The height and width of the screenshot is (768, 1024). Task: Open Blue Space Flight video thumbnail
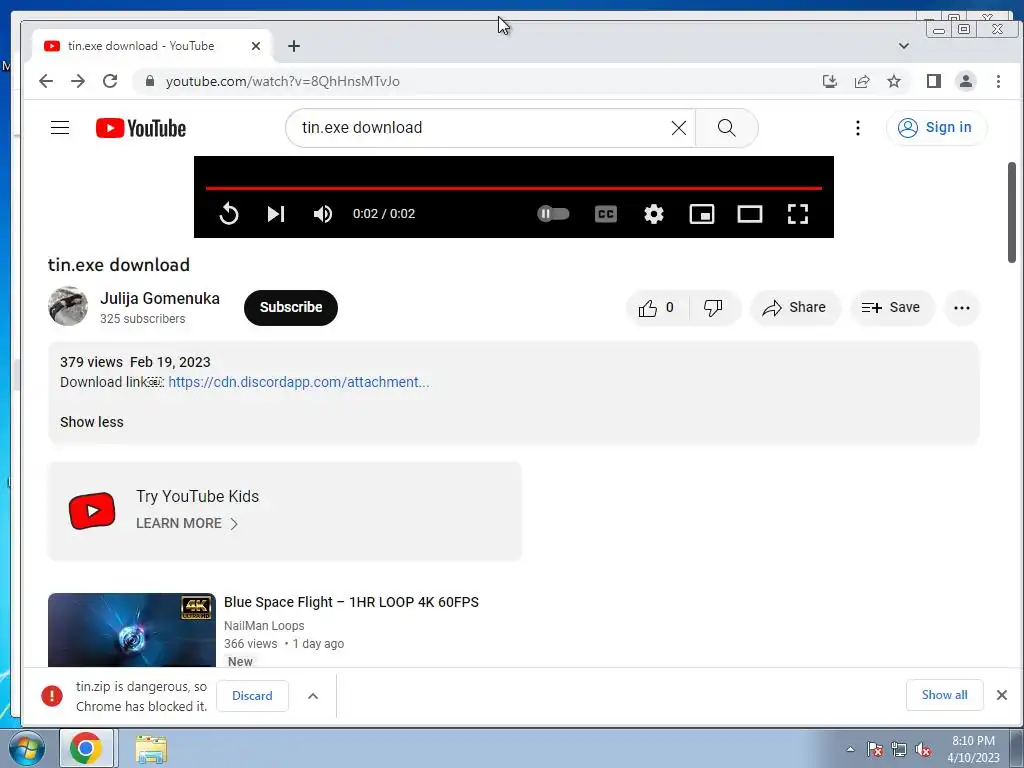click(x=132, y=630)
